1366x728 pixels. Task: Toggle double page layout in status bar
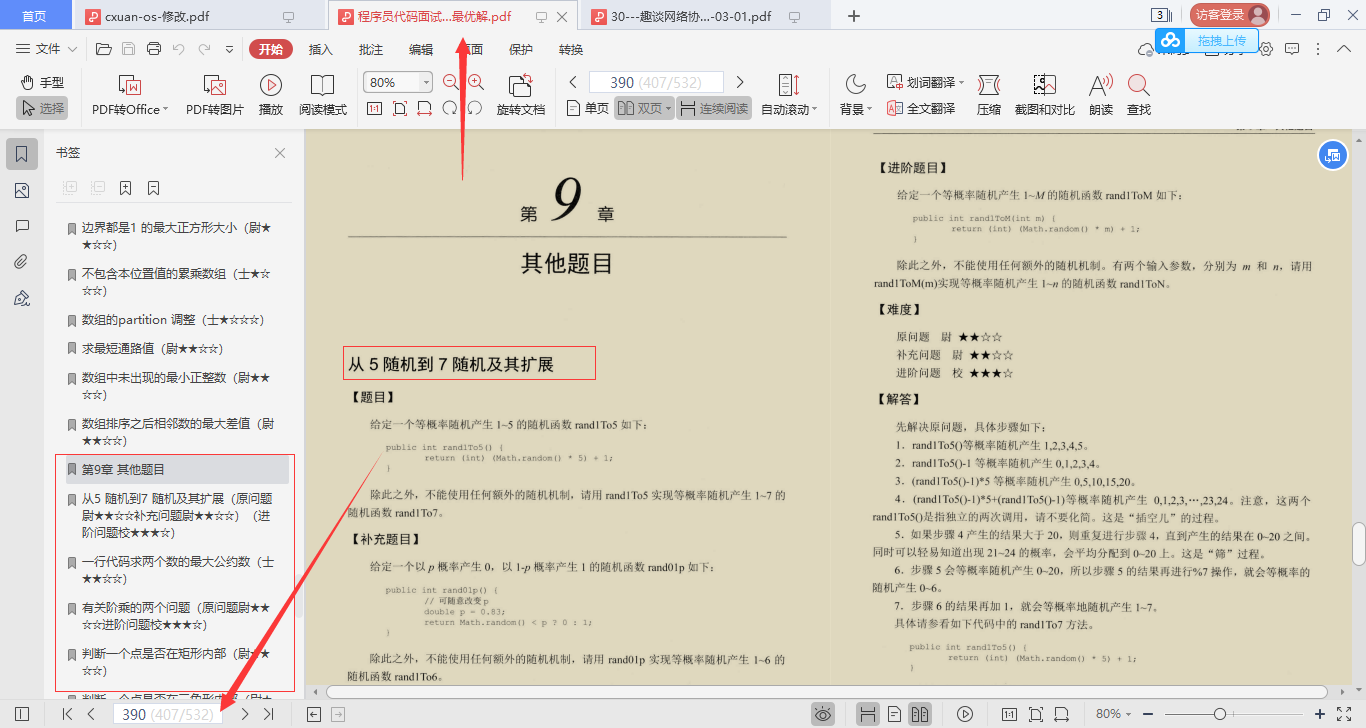click(x=920, y=714)
